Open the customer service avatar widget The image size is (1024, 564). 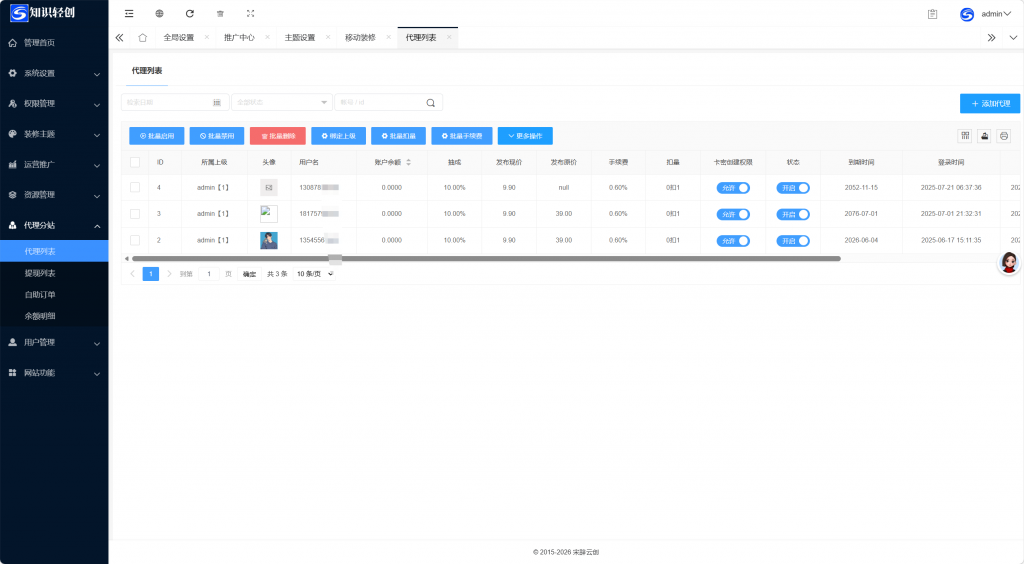(1010, 262)
